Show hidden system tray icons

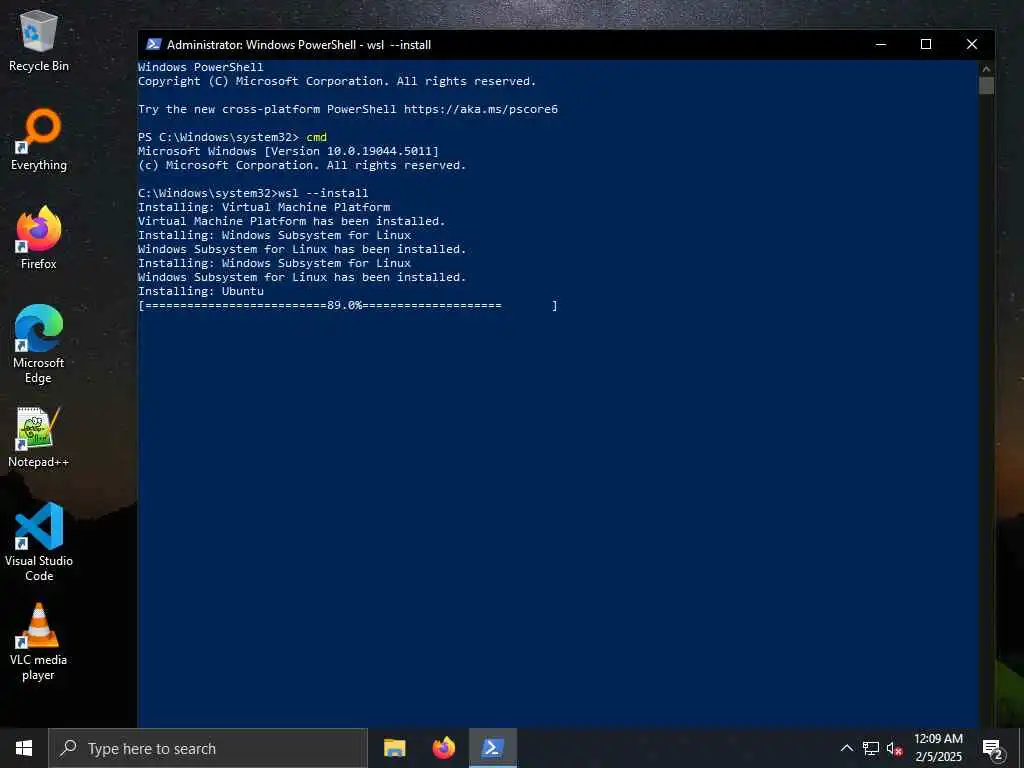[846, 748]
